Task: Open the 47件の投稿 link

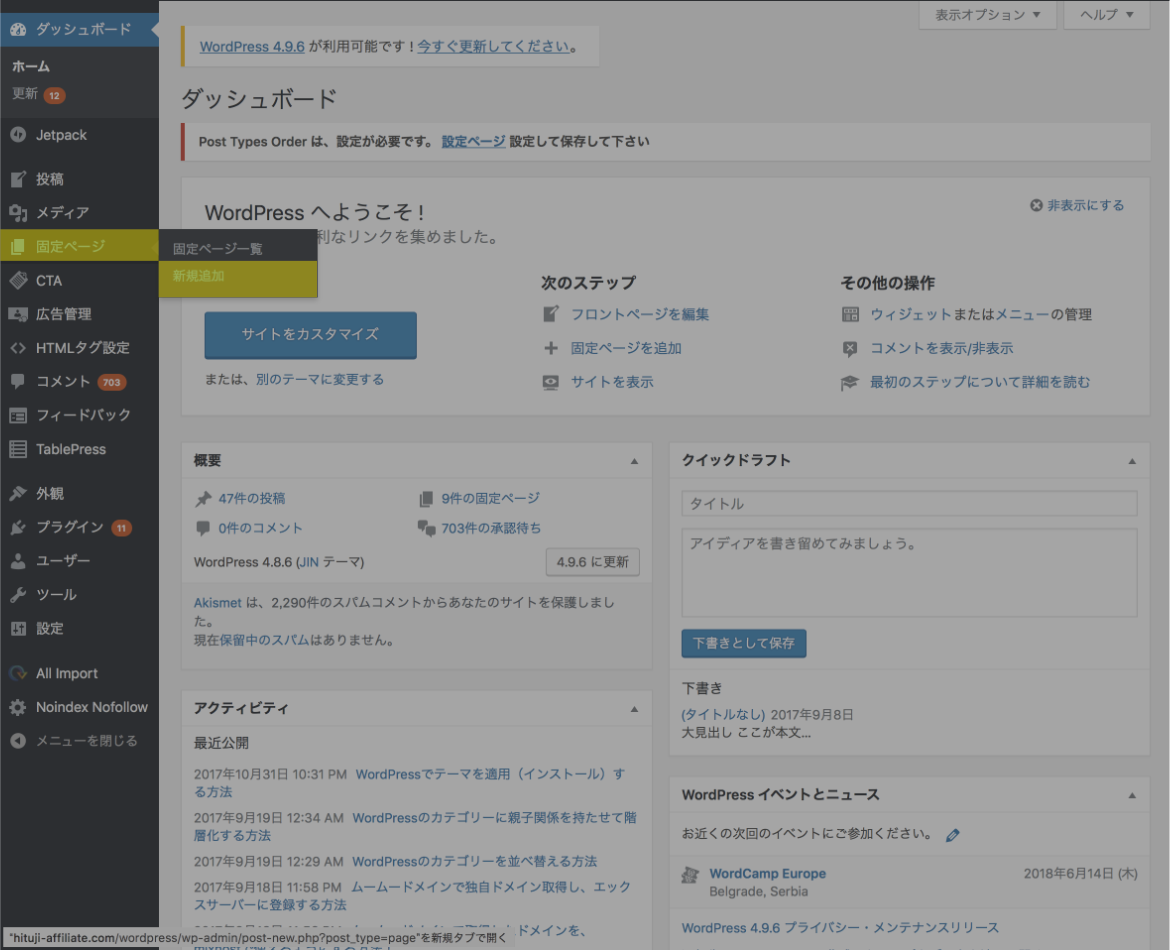Action: click(251, 499)
